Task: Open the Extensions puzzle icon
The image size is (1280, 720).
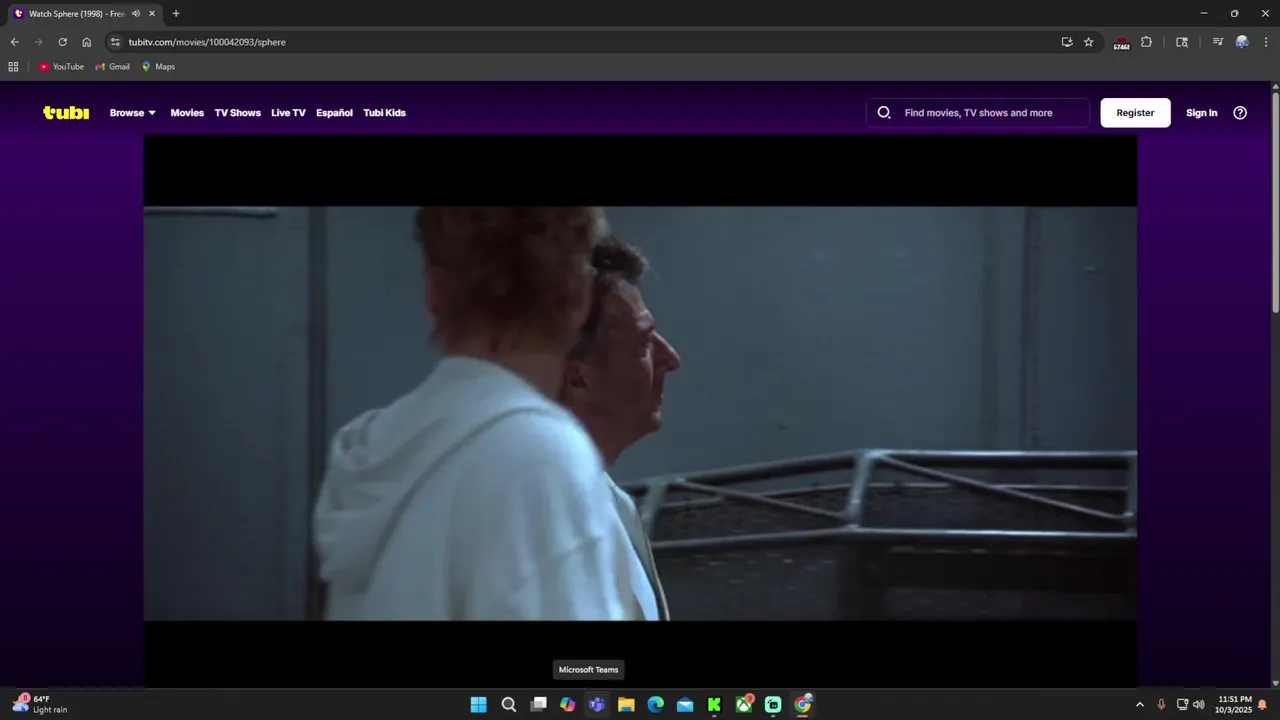Action: pyautogui.click(x=1146, y=42)
